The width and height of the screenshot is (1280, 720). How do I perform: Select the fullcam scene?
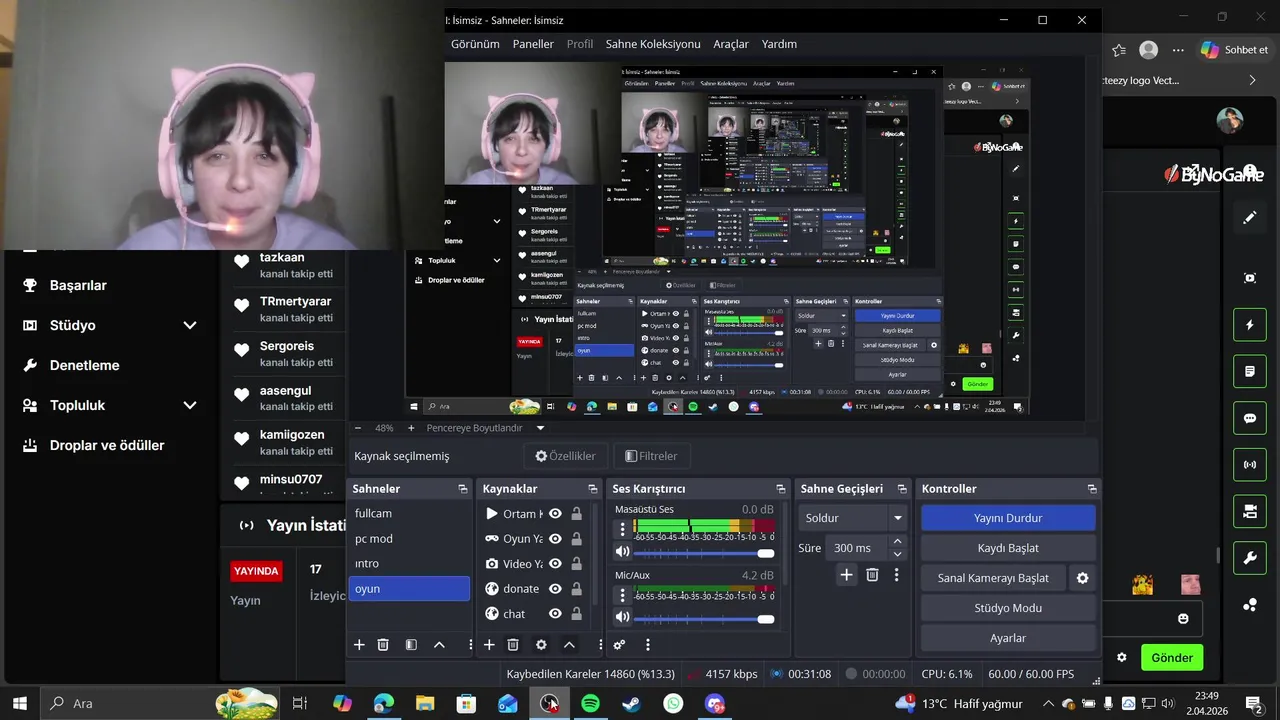coord(408,514)
